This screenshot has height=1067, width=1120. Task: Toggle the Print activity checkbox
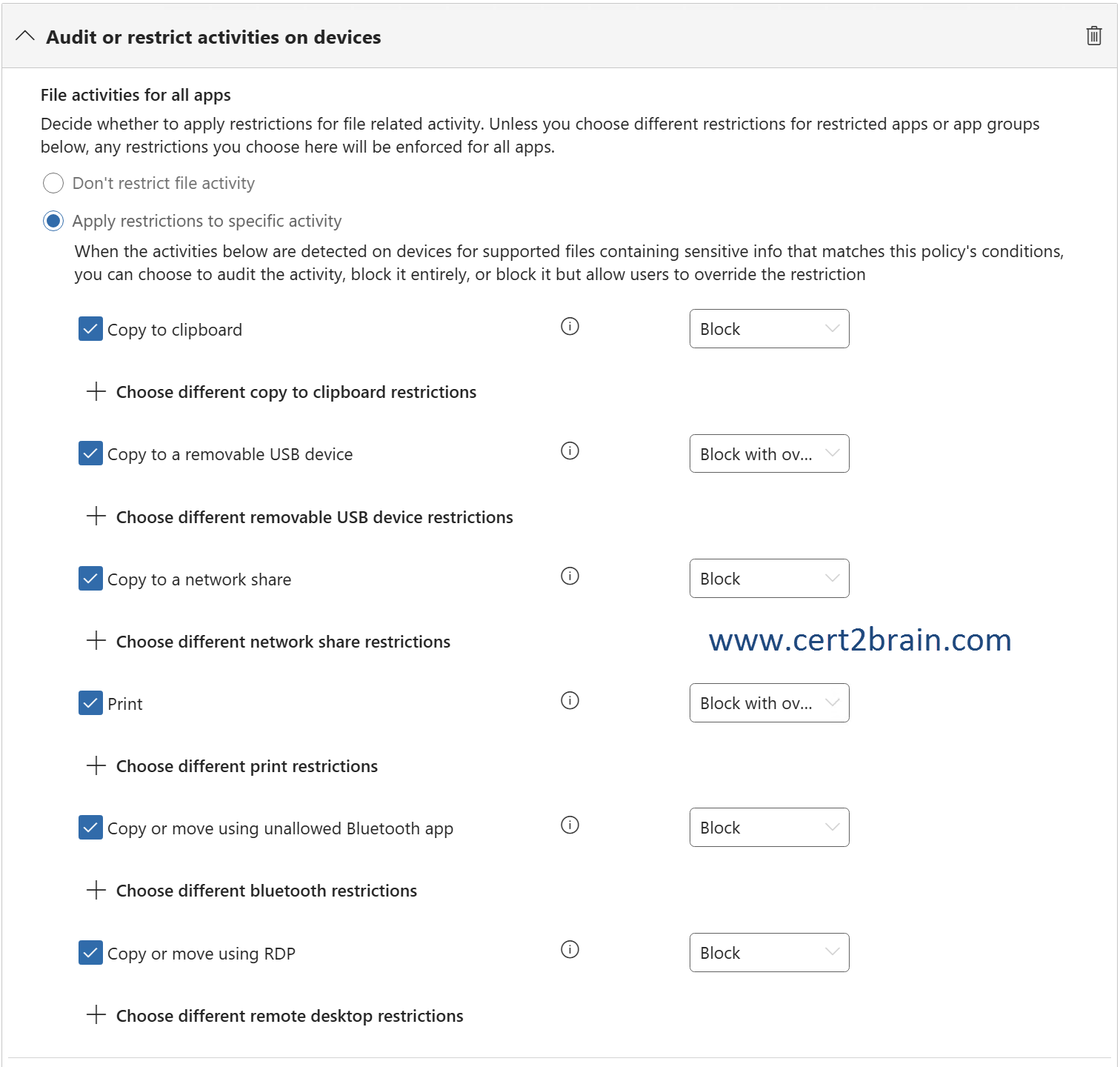coord(90,702)
